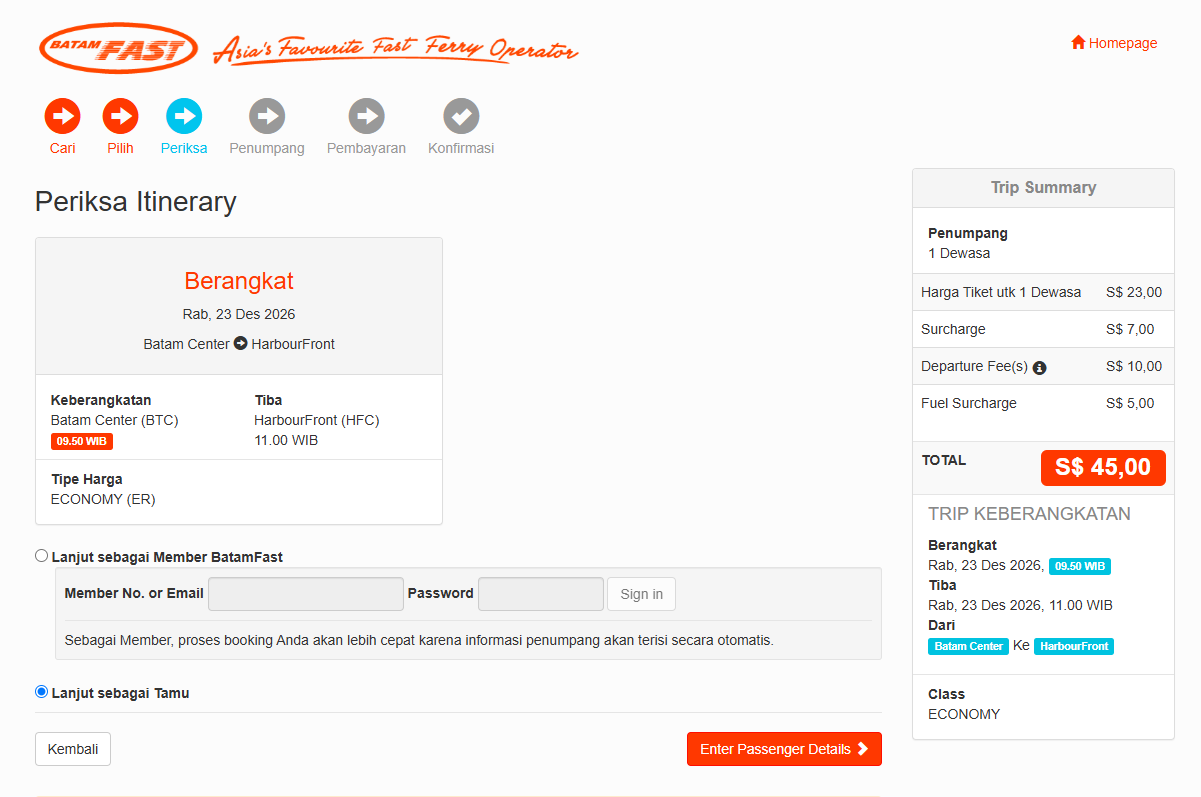Click 'Harga Tiket utk 1 Dewasa' row

pyautogui.click(x=1043, y=293)
